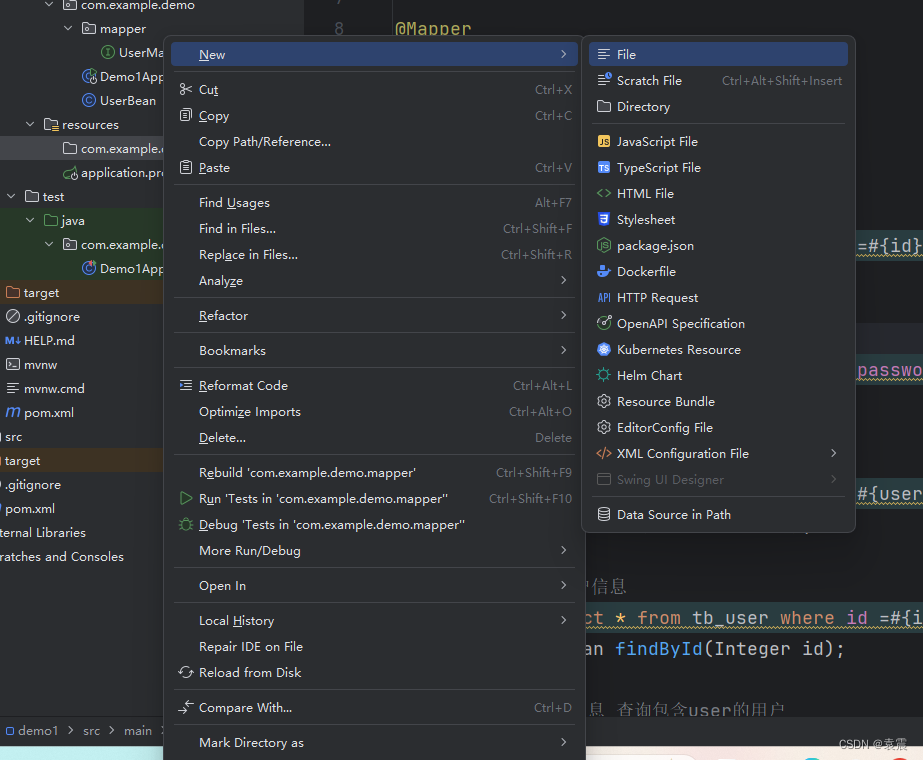Click the Debug 'Tests' bug icon
Screen dimensions: 923x760
186,524
